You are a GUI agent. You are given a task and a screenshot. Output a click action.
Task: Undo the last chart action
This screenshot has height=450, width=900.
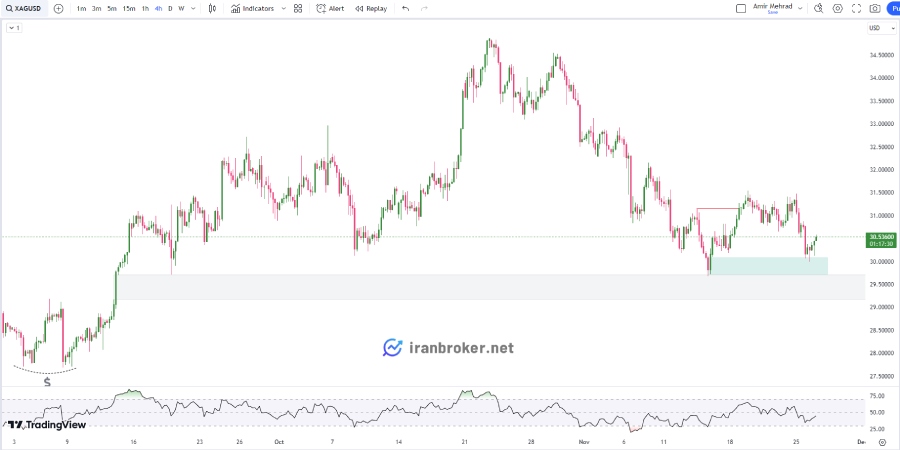406,9
